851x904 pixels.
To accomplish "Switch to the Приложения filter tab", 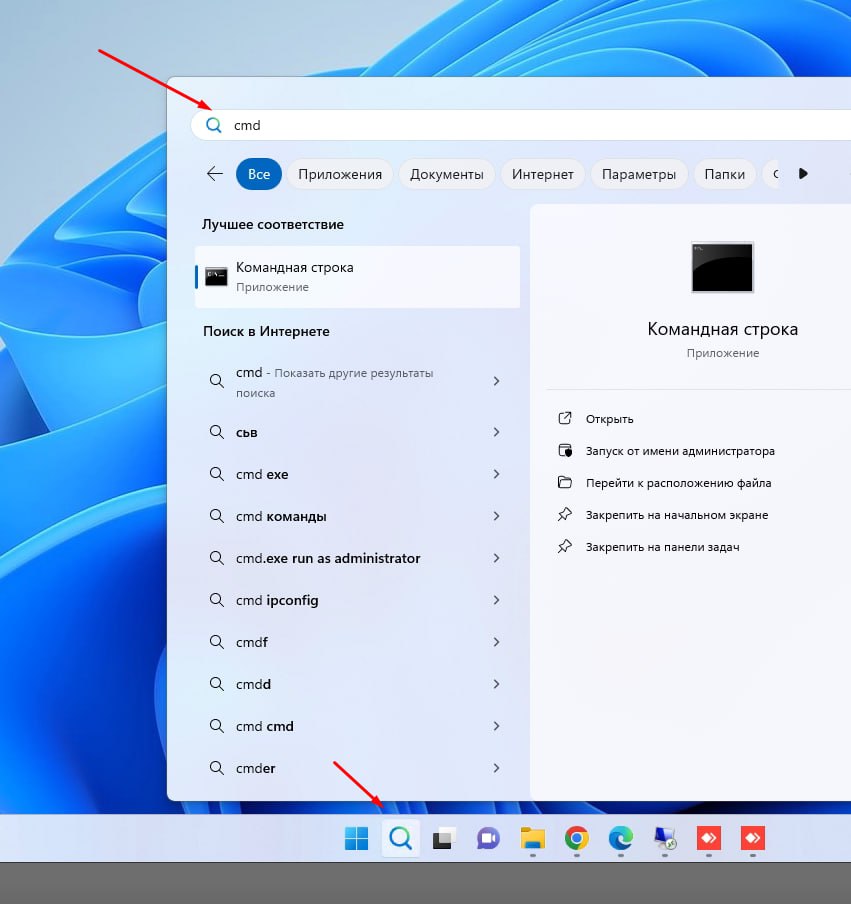I will point(340,174).
